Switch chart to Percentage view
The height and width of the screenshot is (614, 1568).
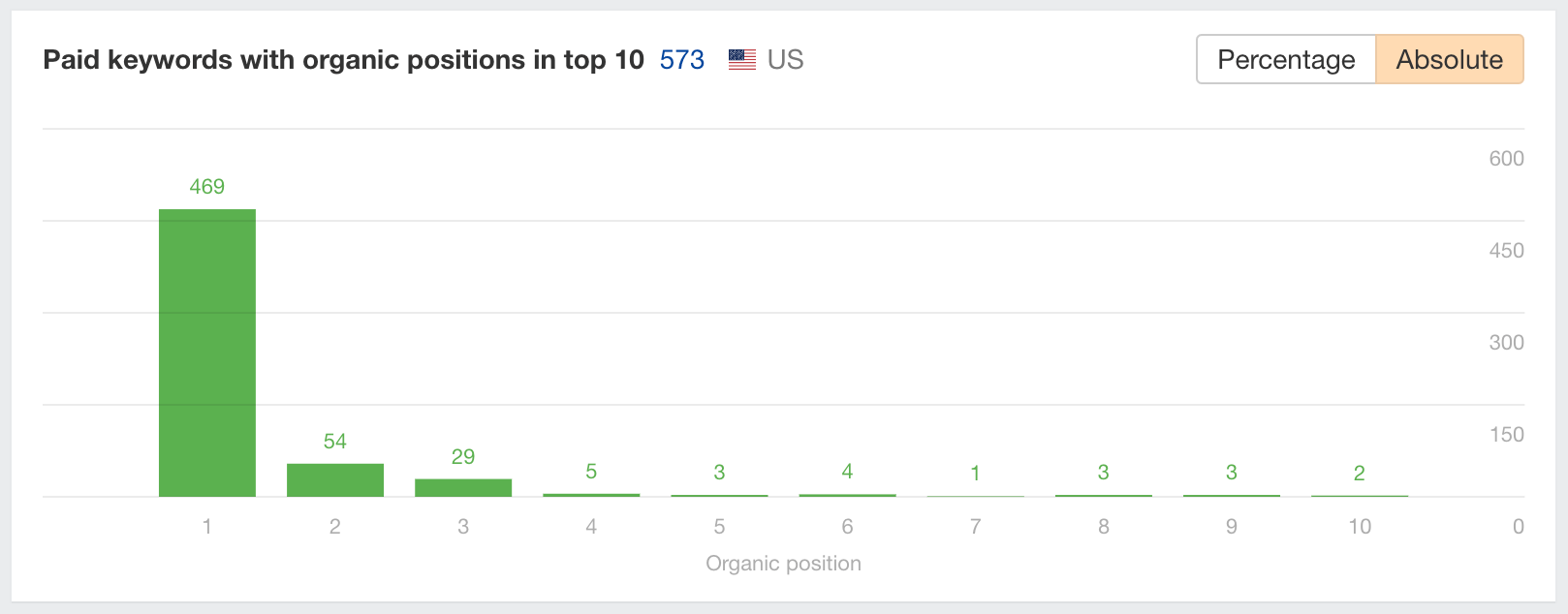tap(1286, 60)
